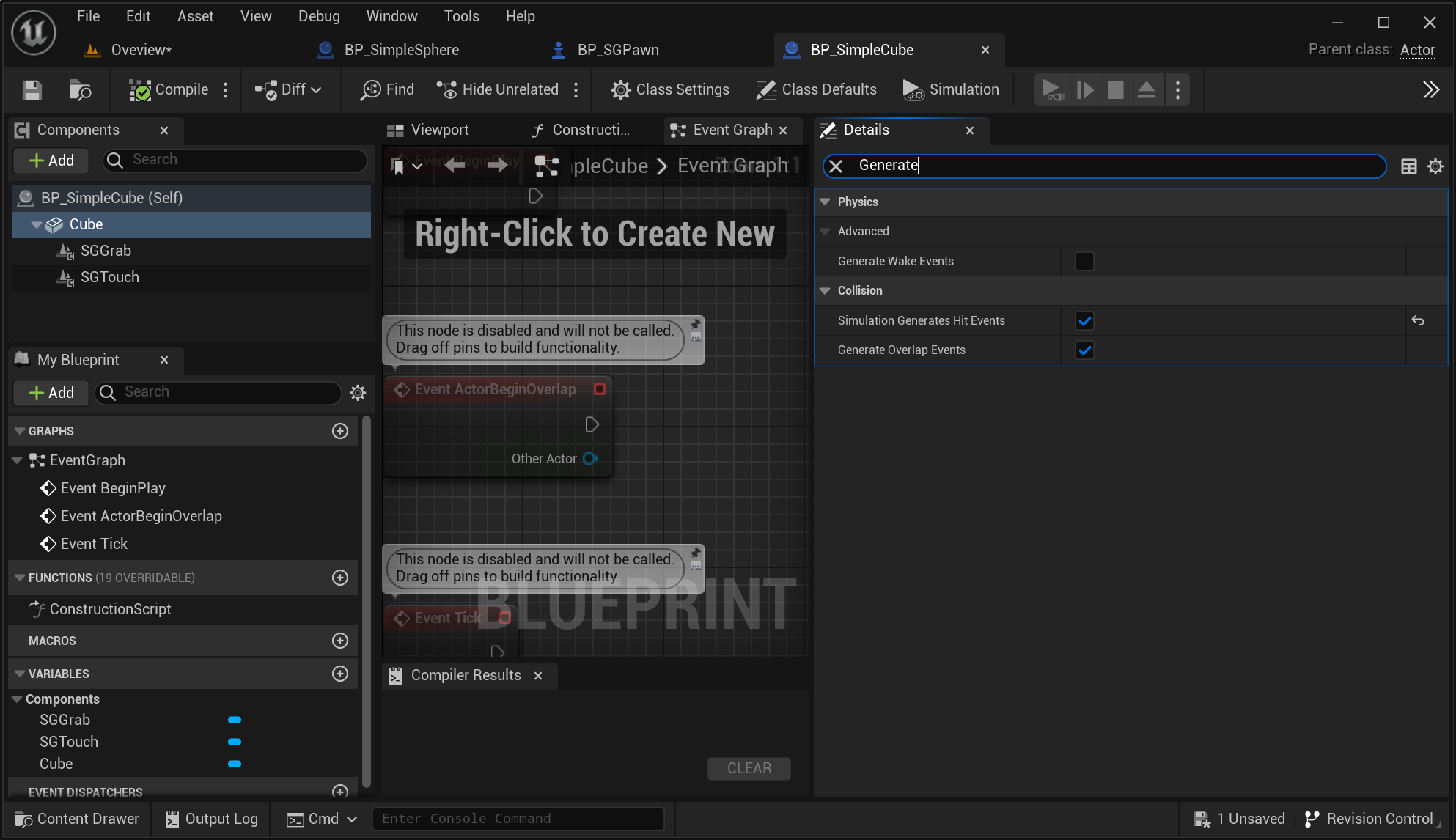Viewport: 1456px width, 840px height.
Task: Toggle Generate Overlap Events checkbox
Action: point(1084,349)
